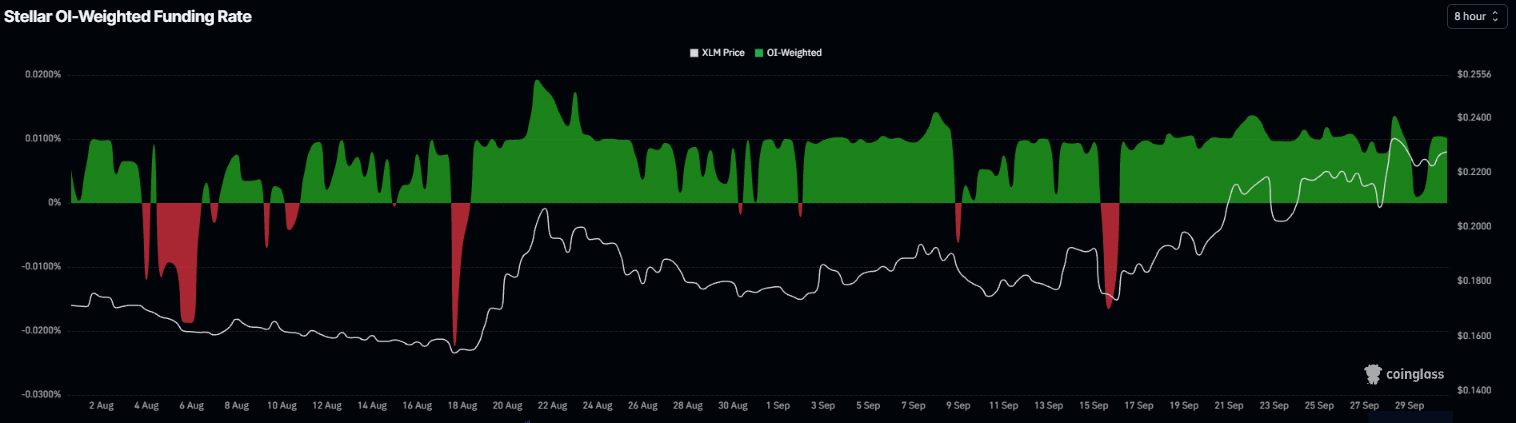The height and width of the screenshot is (423, 1516).
Task: Click the 10 Aug date label
Action: coord(282,407)
